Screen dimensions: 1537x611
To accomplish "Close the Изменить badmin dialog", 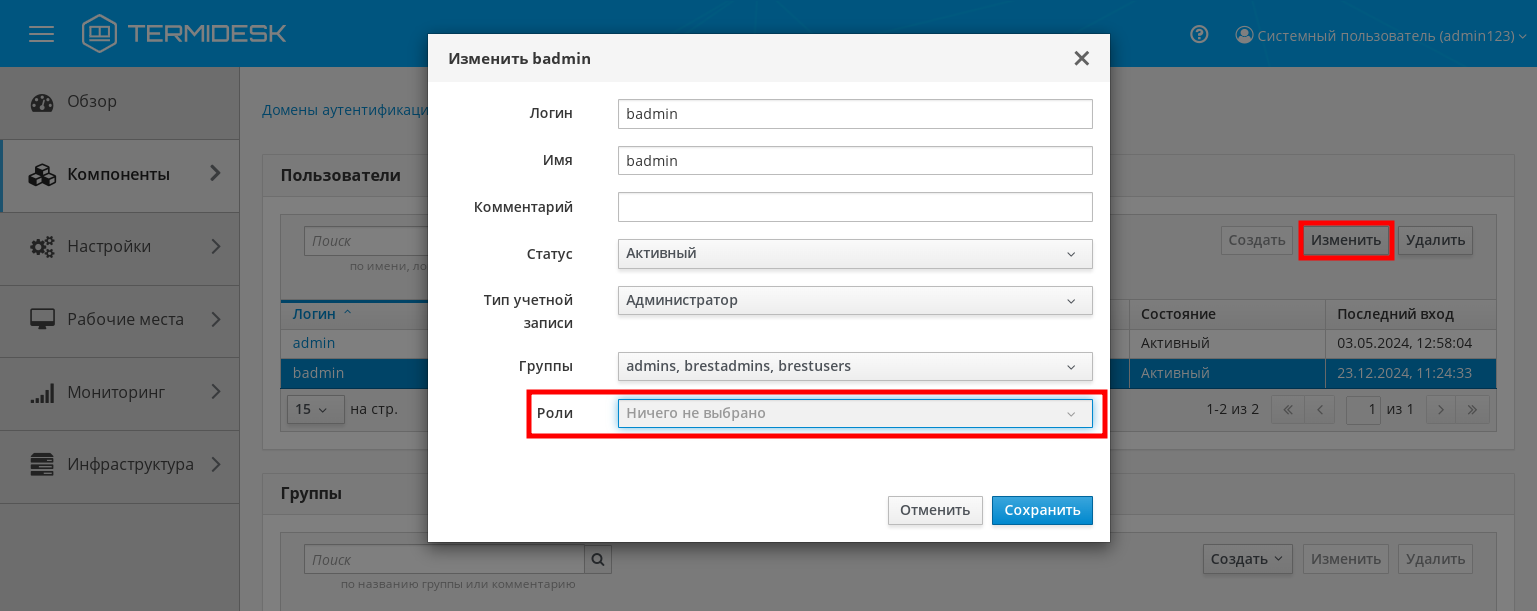I will click(x=1081, y=59).
